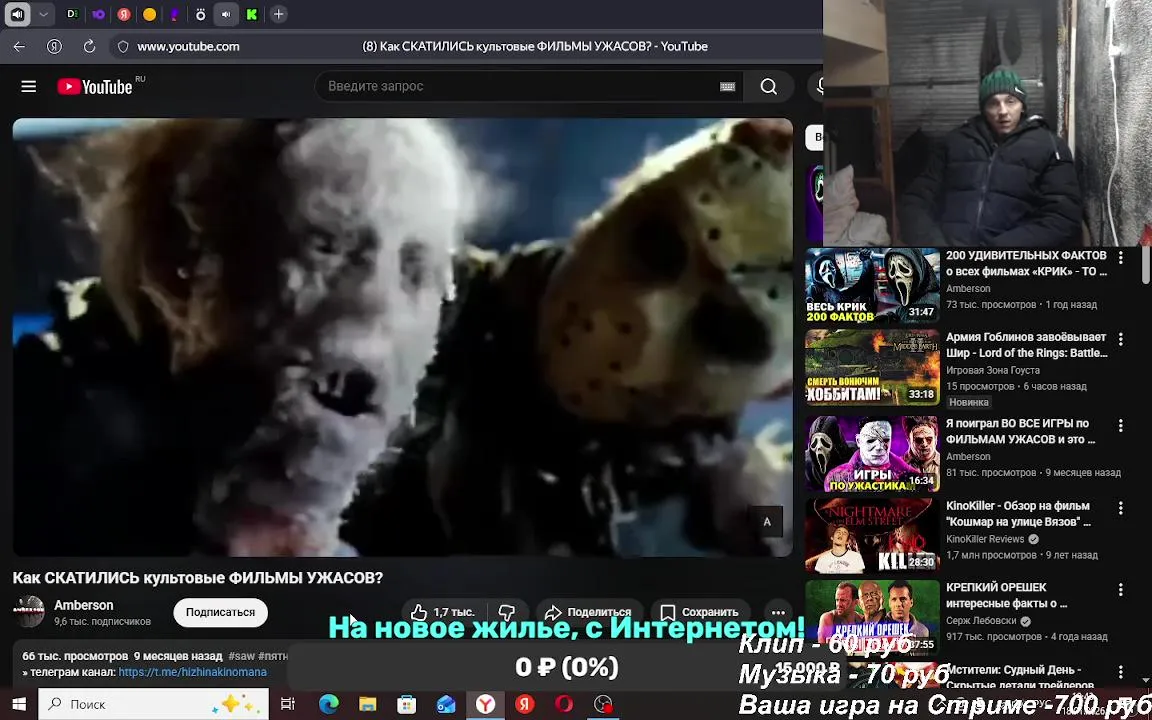Go back with browser back arrow
Screen dimensions: 1152x720
19,46
